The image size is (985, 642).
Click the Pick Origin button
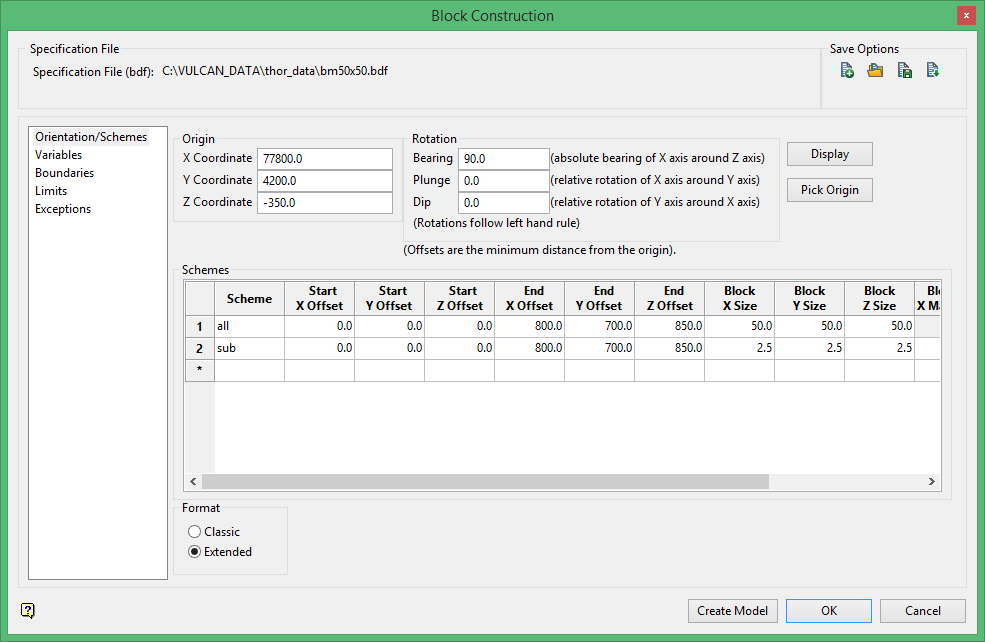pos(829,190)
